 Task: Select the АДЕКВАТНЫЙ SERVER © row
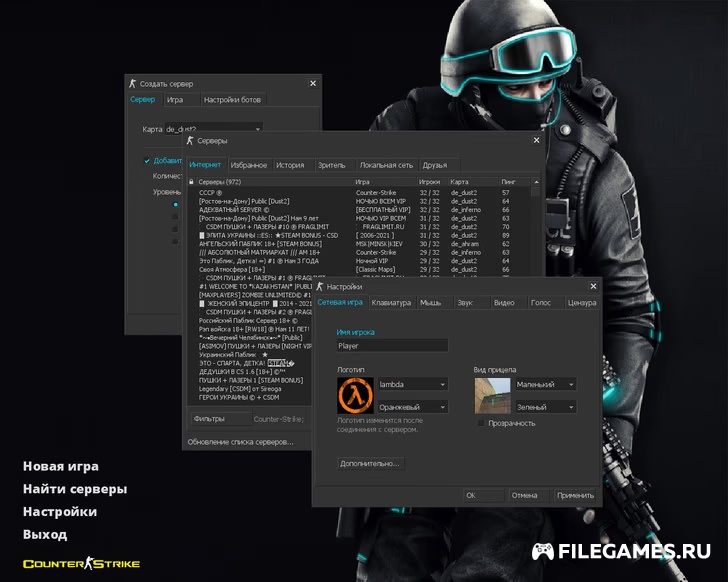pyautogui.click(x=360, y=210)
